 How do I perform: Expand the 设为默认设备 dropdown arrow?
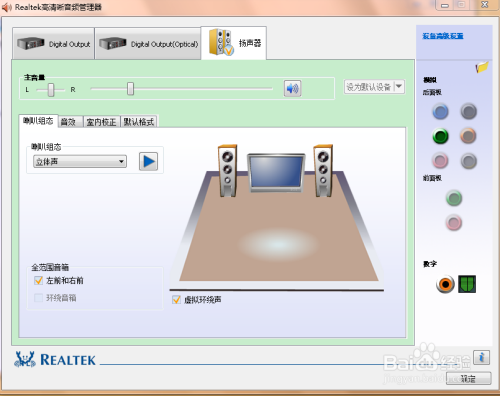coord(399,87)
